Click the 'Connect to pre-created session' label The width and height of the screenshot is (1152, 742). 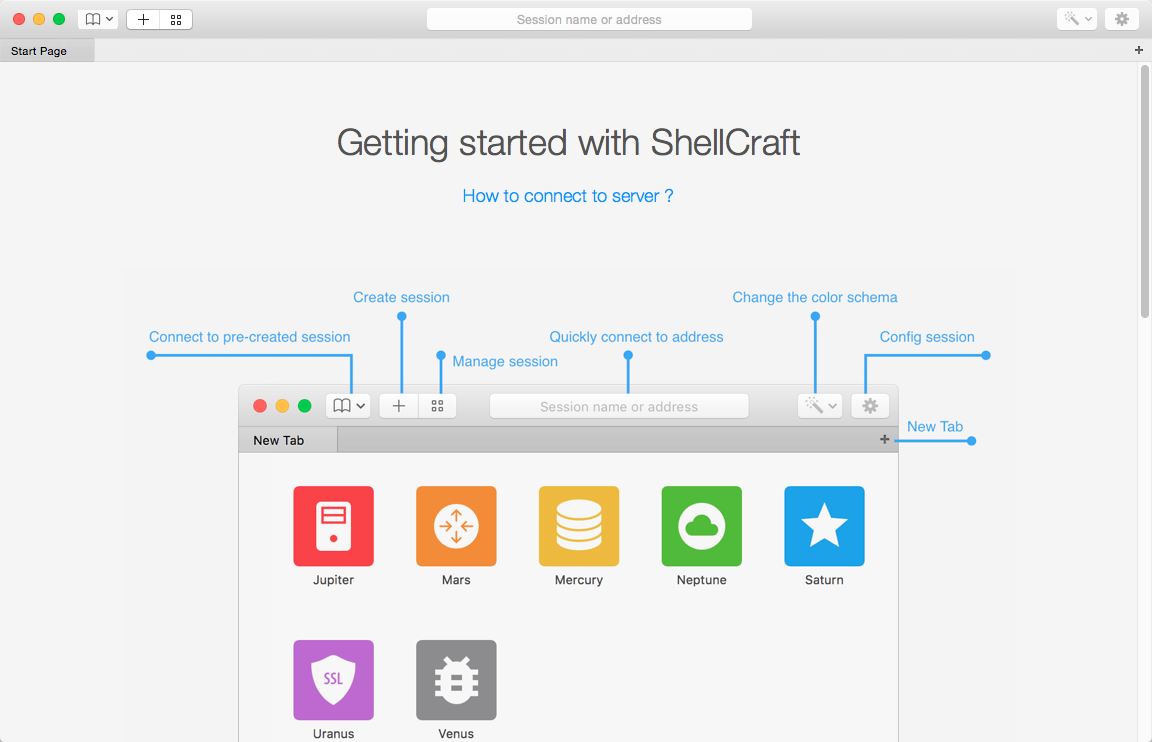pos(250,337)
